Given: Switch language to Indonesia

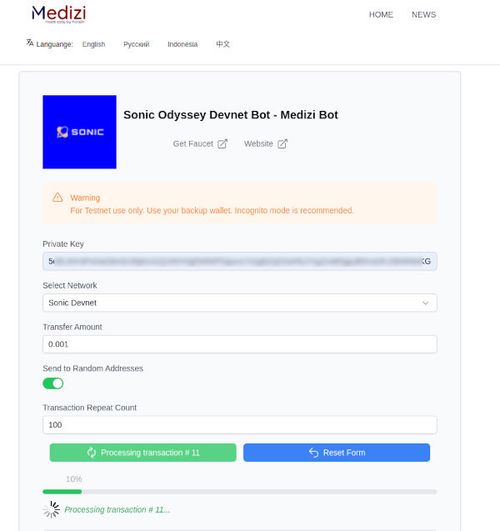Looking at the screenshot, I should point(183,44).
